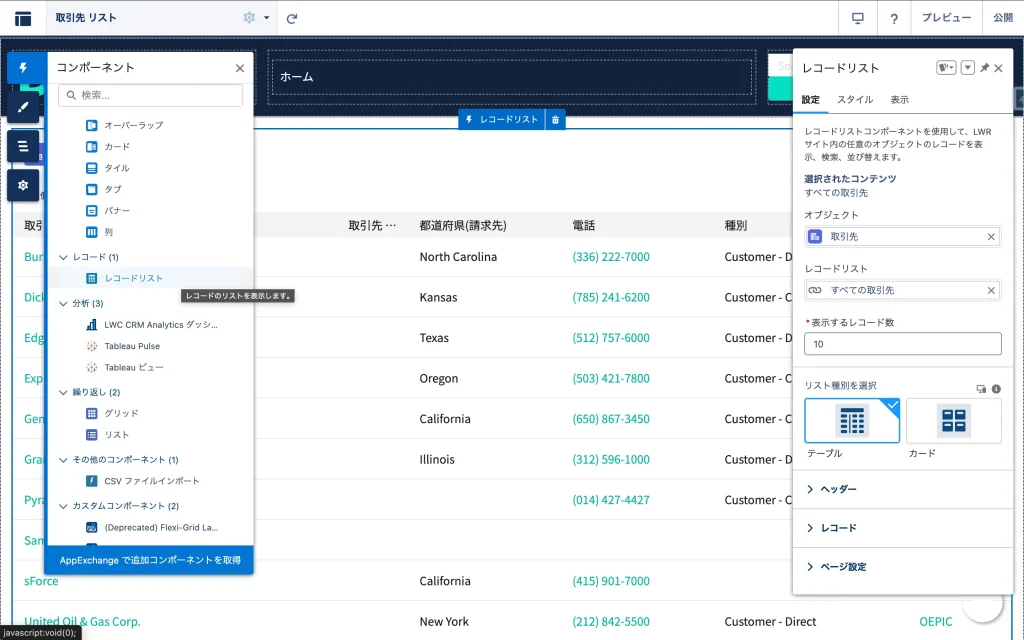Screen dimensions: 1024x640
Task: Click the help question mark icon
Action: pyautogui.click(x=894, y=18)
